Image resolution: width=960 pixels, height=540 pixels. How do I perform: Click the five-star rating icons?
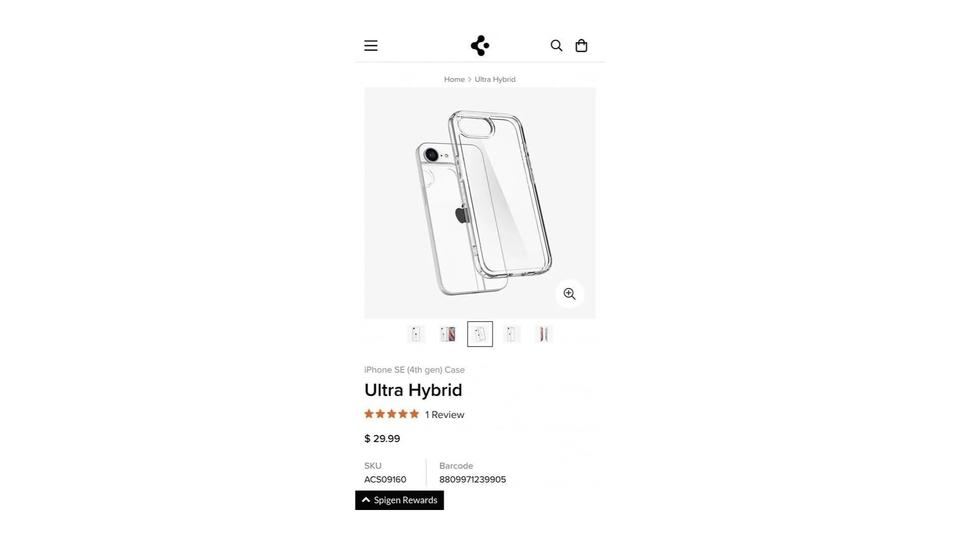392,414
